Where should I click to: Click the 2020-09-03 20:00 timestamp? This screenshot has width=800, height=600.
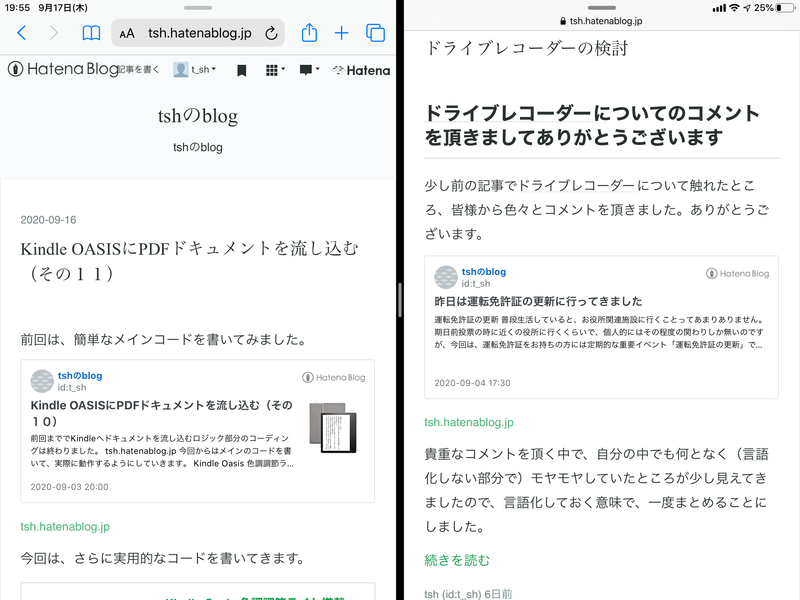[x=69, y=487]
